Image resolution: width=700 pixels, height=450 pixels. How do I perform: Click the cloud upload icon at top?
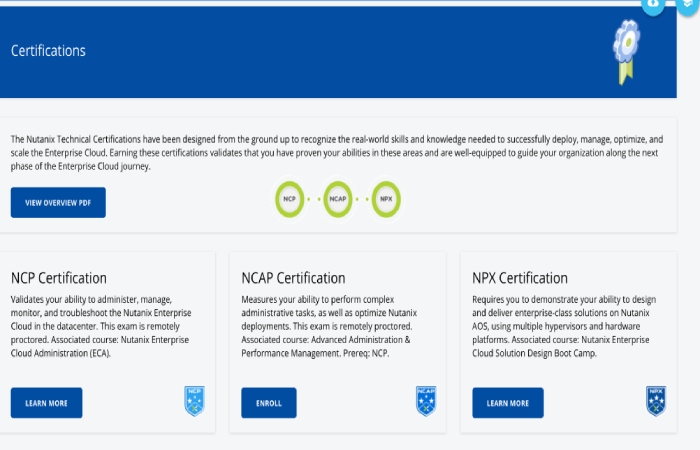(653, 6)
